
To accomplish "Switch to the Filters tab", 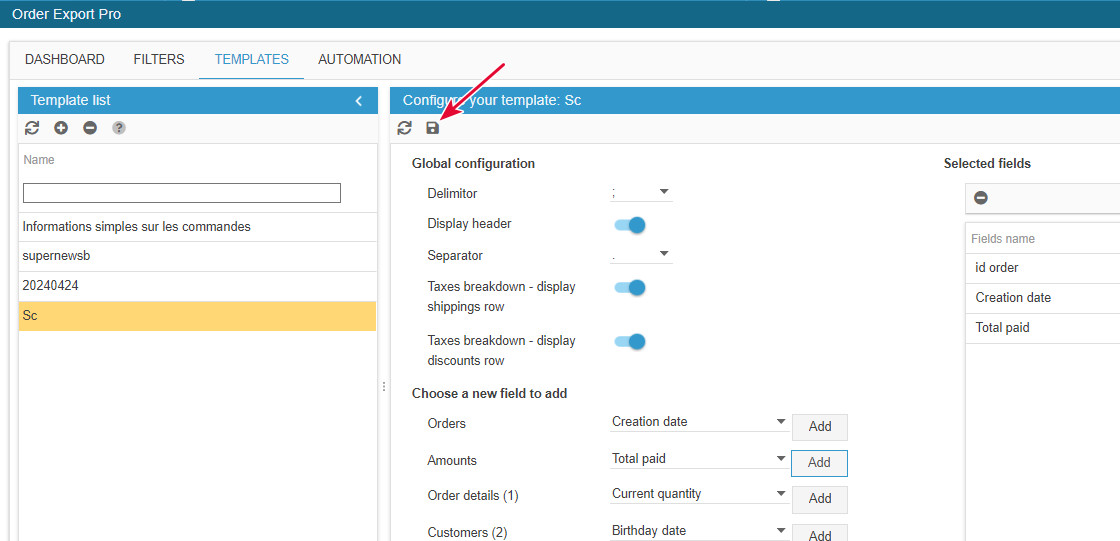I will [159, 59].
